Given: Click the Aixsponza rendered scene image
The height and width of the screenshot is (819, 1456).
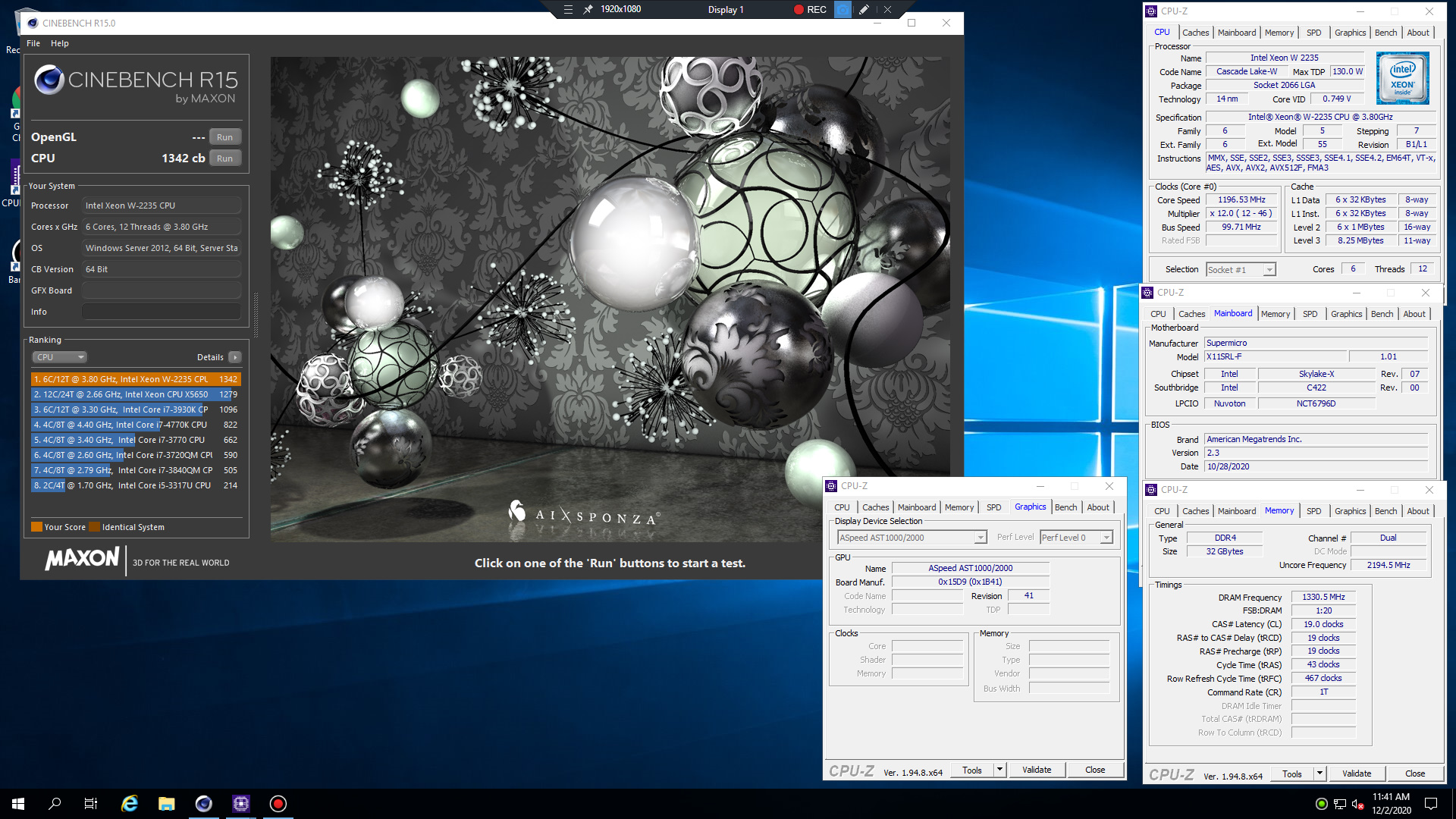Looking at the screenshot, I should click(x=610, y=300).
